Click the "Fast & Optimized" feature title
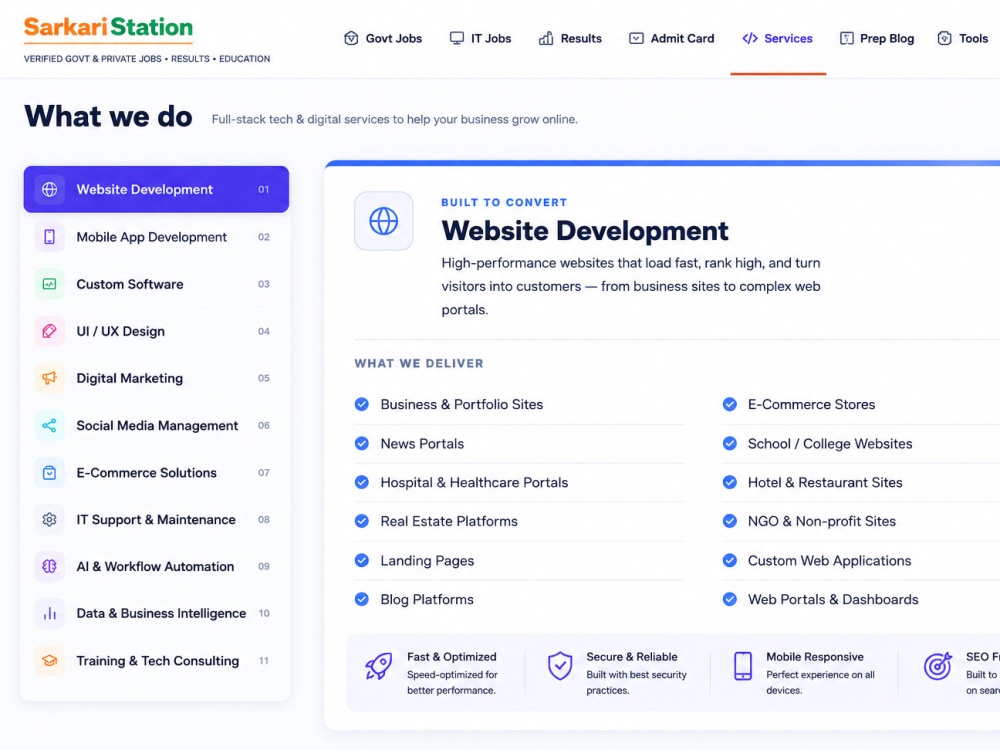Screen dimensions: 1000x750 click(452, 657)
